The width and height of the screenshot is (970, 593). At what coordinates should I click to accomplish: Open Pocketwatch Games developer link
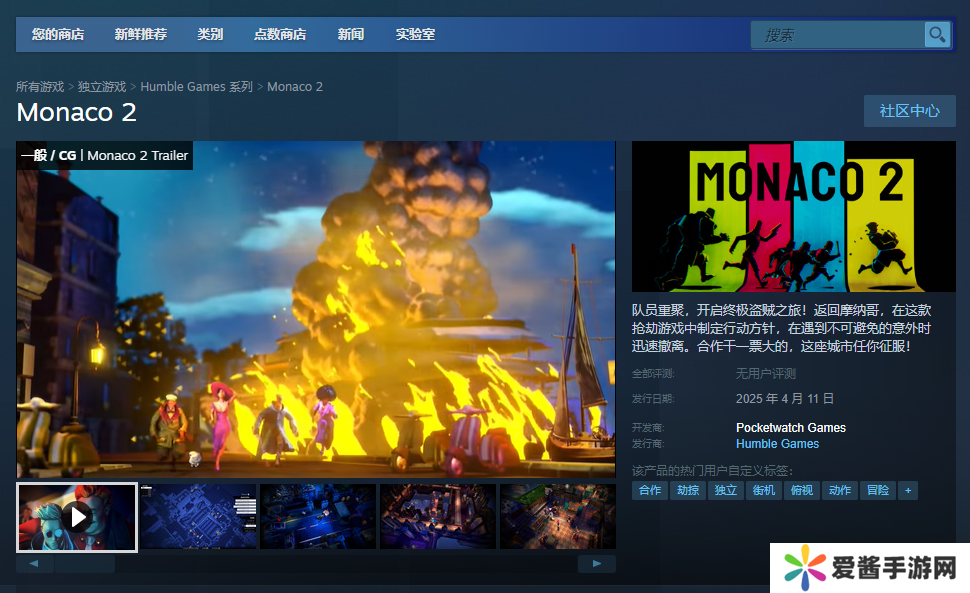pyautogui.click(x=790, y=428)
